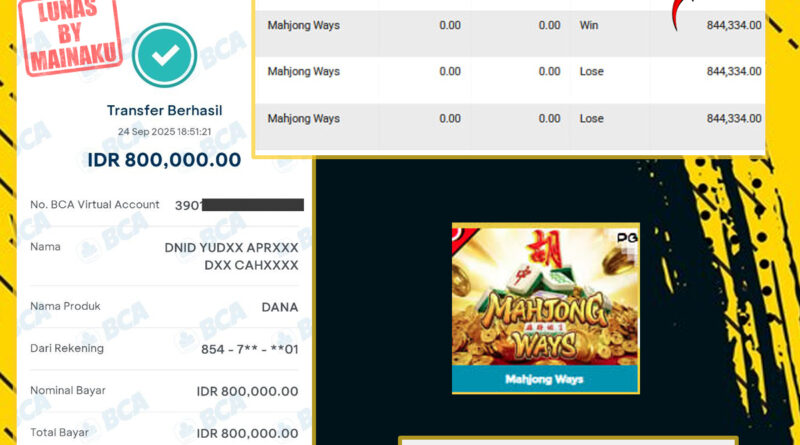This screenshot has width=800, height=445.
Task: Click the LUNAS BY MAINAKU red stamp
Action: tap(70, 36)
